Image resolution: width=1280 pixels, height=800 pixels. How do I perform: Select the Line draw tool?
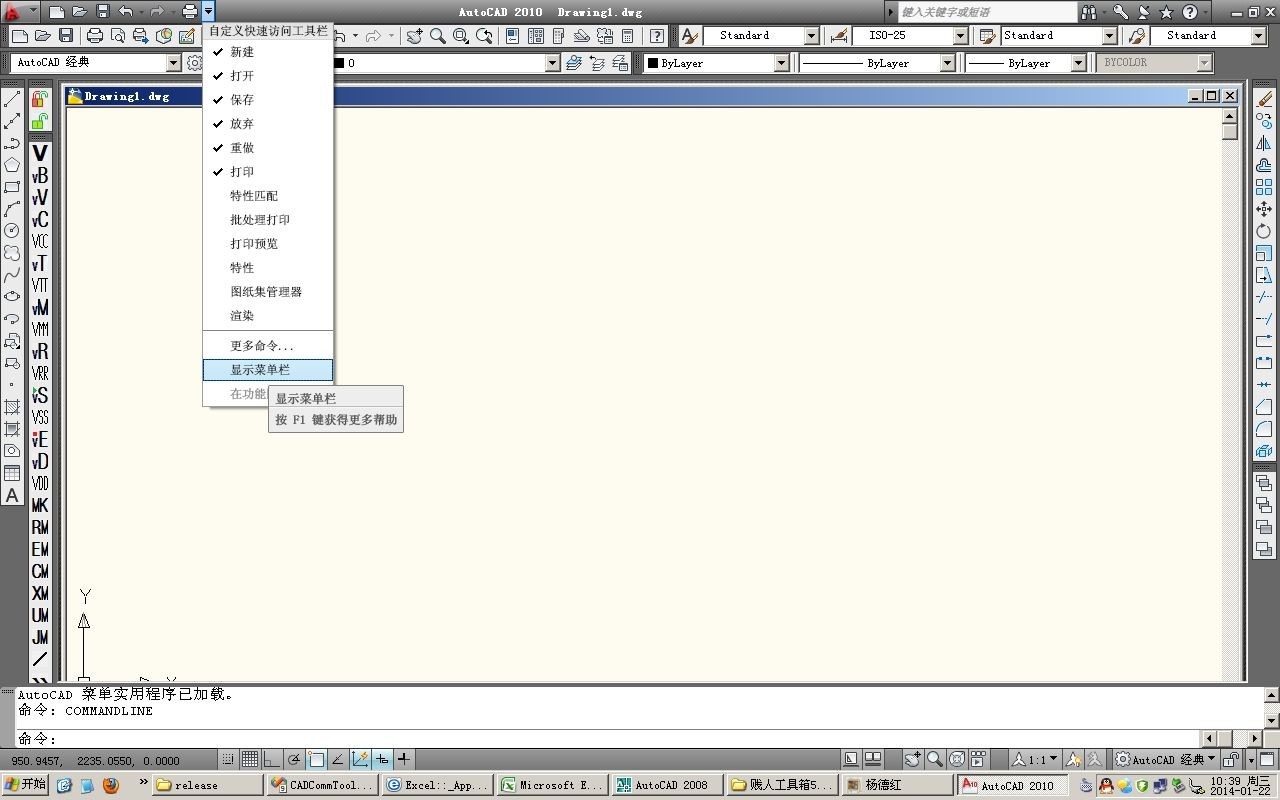(x=12, y=99)
